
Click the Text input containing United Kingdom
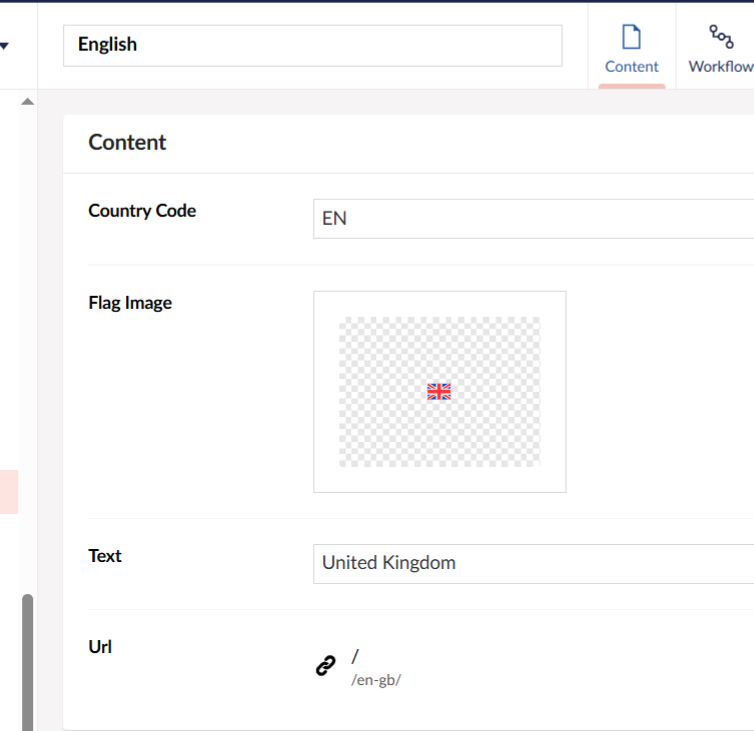click(533, 564)
